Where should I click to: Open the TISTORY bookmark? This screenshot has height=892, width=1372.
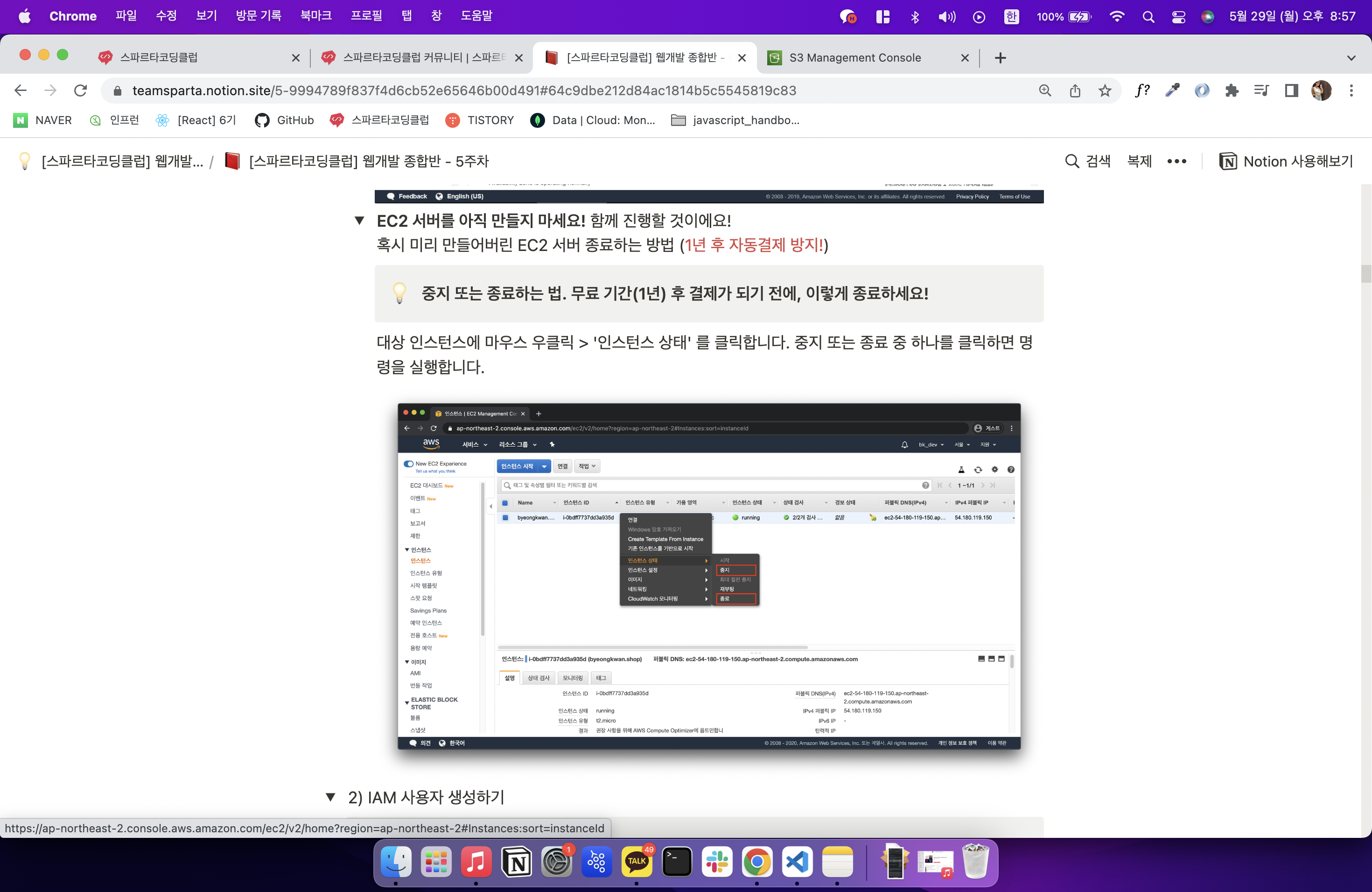point(480,120)
